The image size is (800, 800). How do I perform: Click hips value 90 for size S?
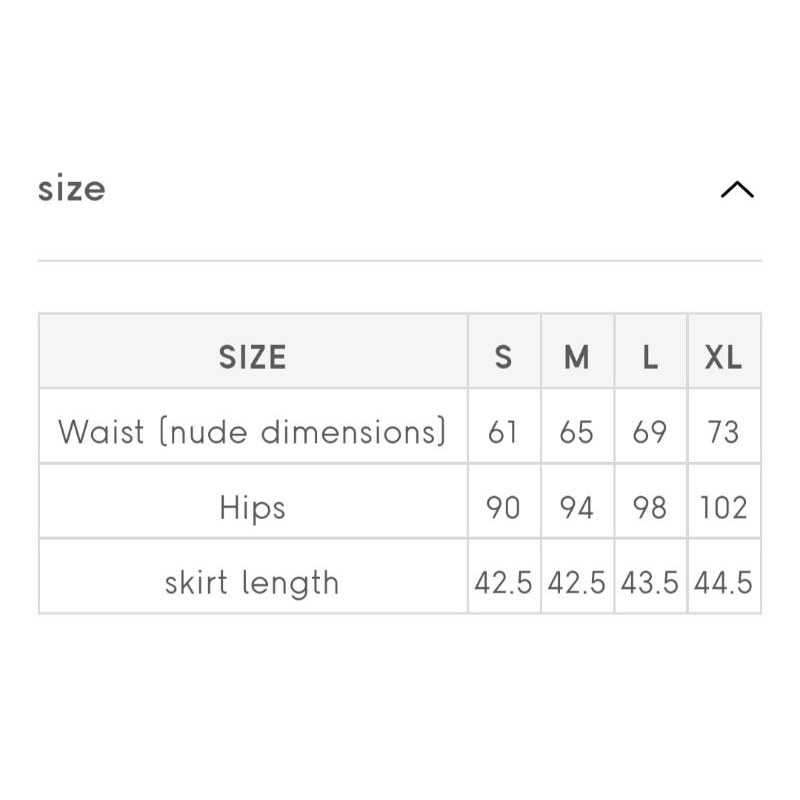(x=503, y=508)
